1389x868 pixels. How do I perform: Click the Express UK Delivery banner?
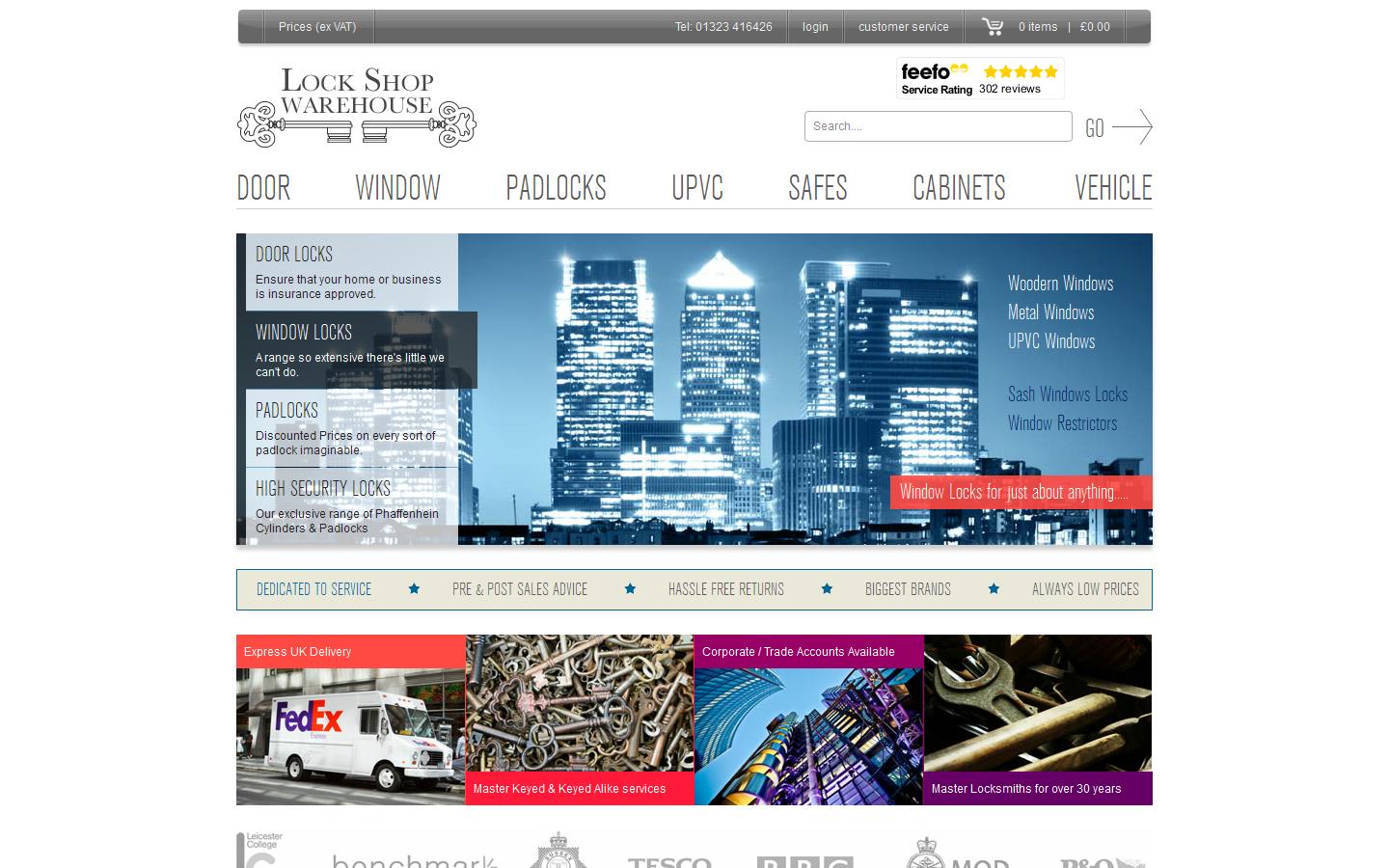point(350,719)
